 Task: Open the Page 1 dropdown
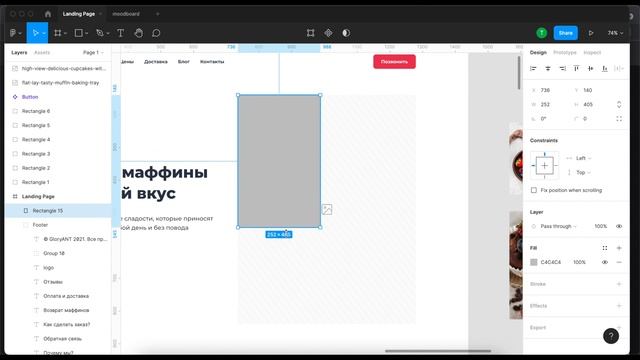[x=93, y=53]
